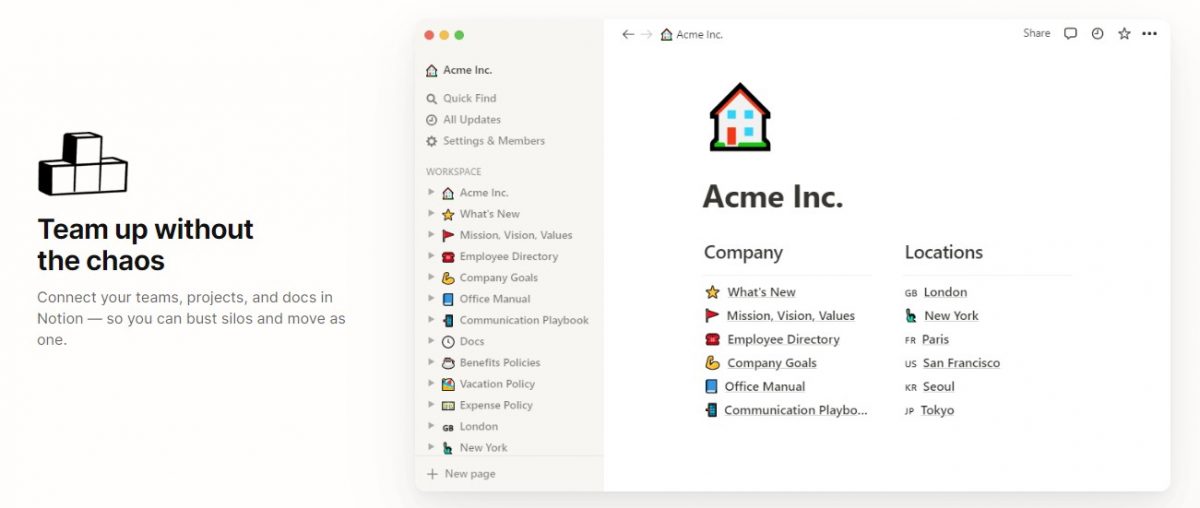Open the Seoul location link
Screen dimensions: 1200x508
click(939, 387)
